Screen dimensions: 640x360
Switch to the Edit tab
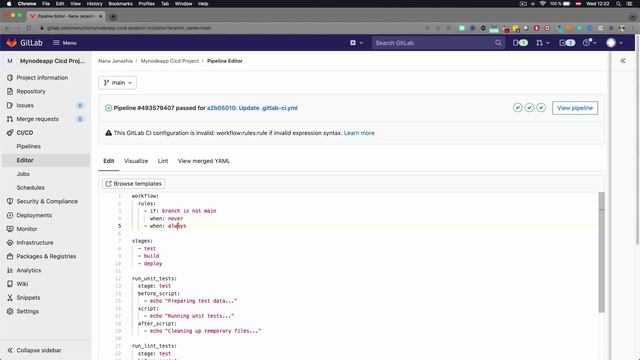pyautogui.click(x=109, y=161)
